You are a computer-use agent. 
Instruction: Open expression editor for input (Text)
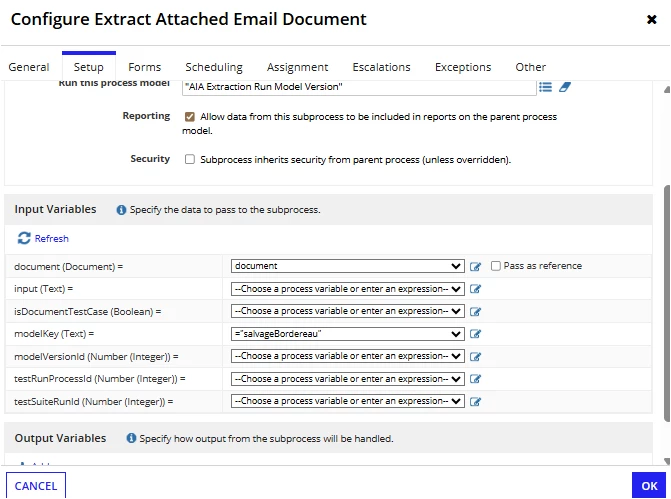(475, 289)
